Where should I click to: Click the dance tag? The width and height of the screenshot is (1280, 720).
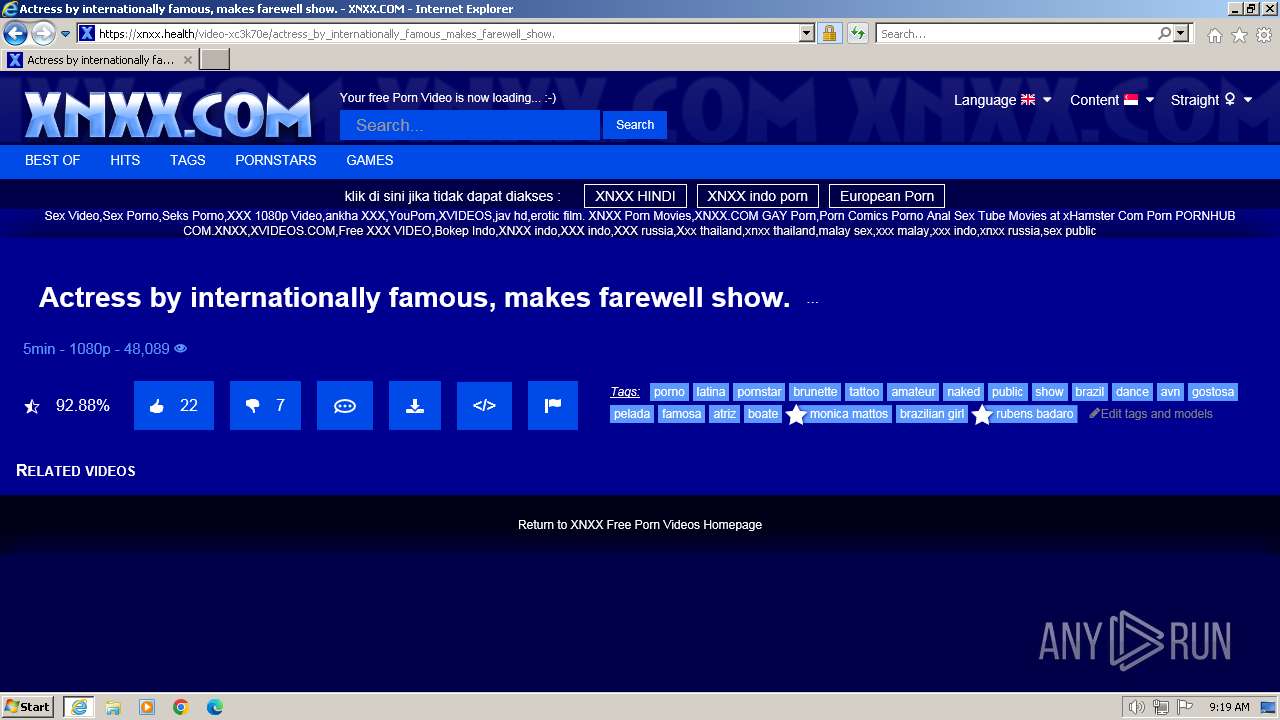(x=1132, y=392)
